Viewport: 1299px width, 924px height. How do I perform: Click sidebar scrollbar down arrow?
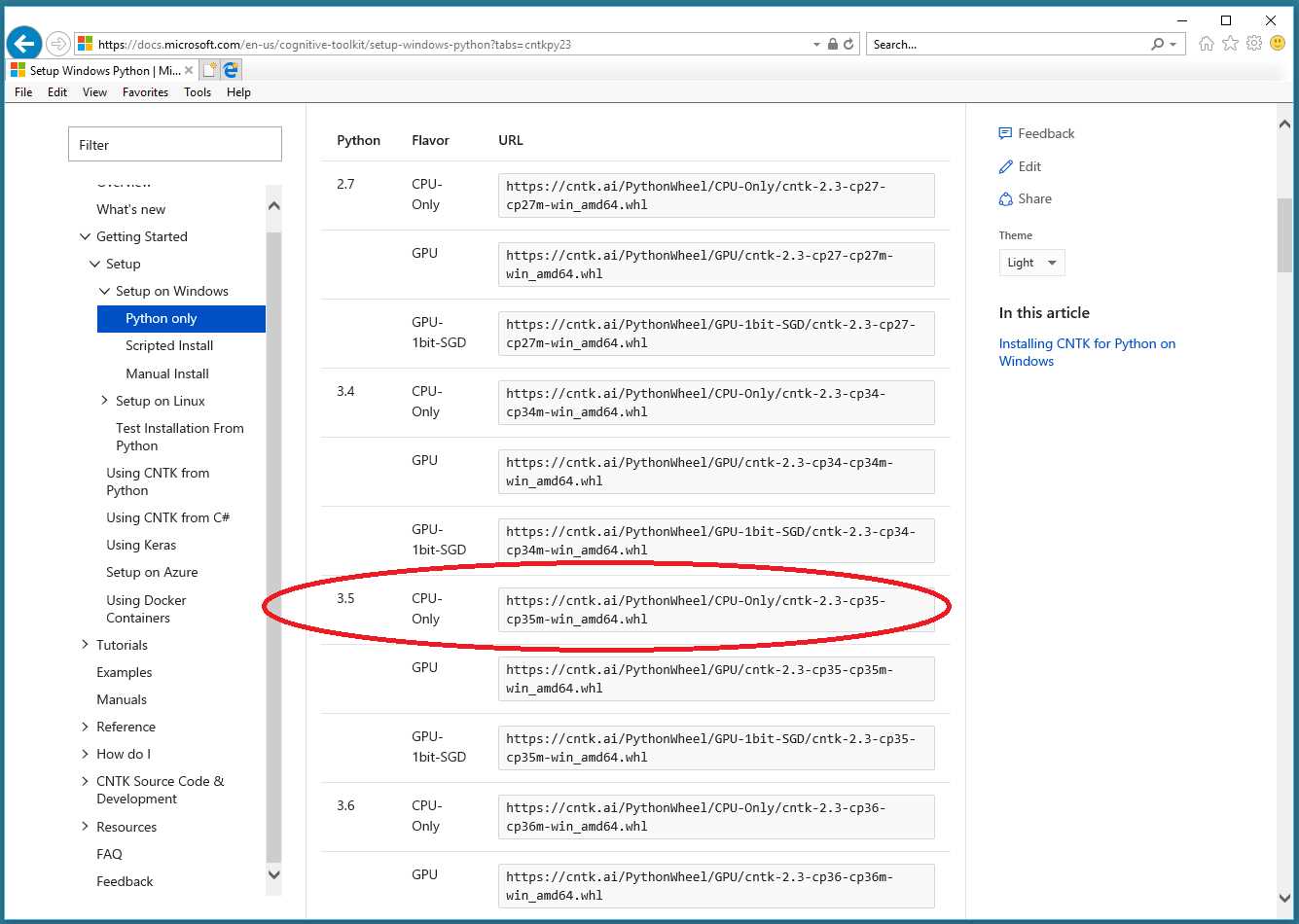273,874
